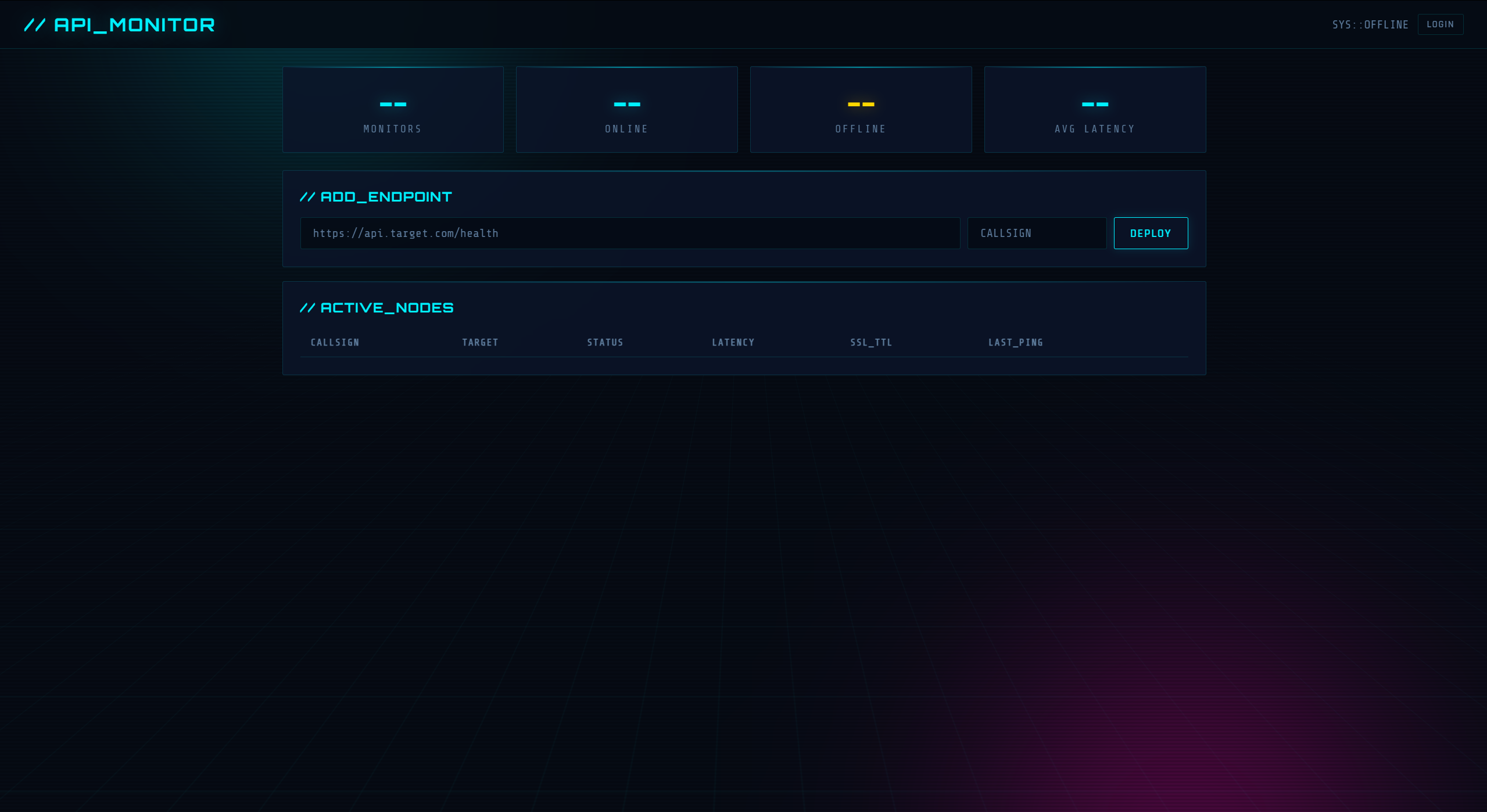
Task: Focus the endpoint URL input field
Action: pyautogui.click(x=630, y=233)
